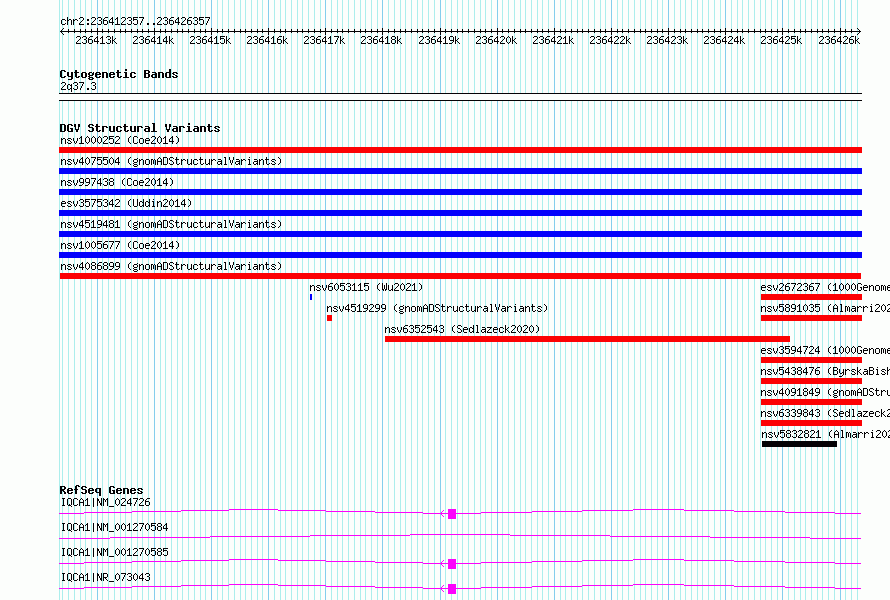
Task: Click the 236416k ruler tick label
Action: pos(267,40)
